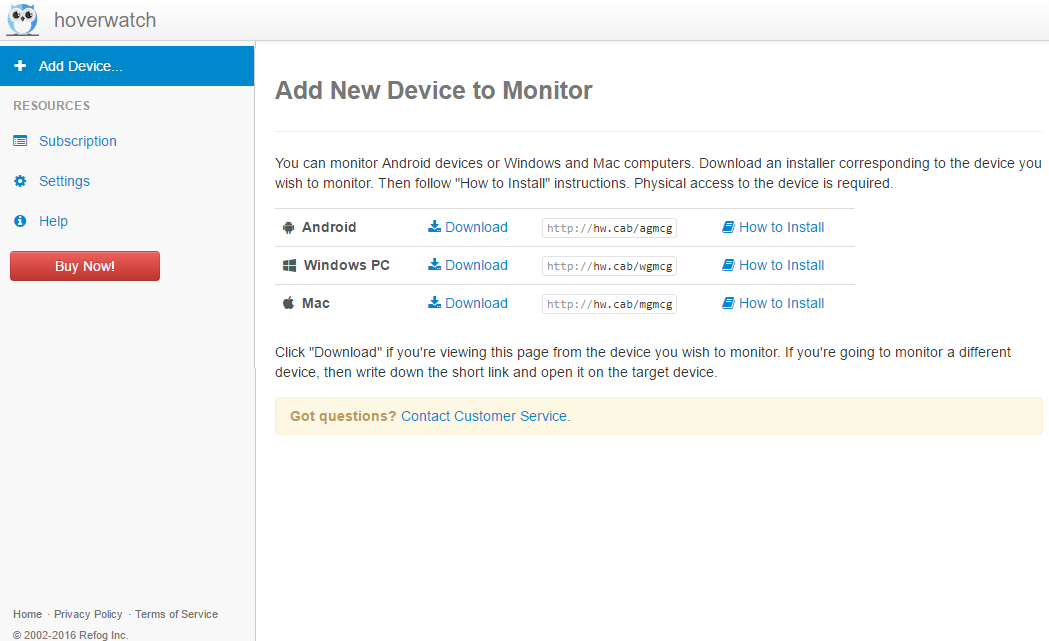Click the plus icon beside Add Device
The width and height of the screenshot is (1049, 641).
[x=20, y=66]
